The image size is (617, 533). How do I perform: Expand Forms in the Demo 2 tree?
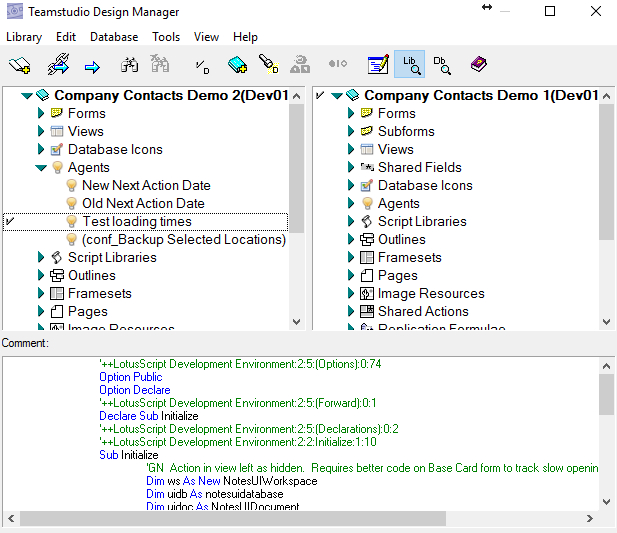[x=41, y=113]
